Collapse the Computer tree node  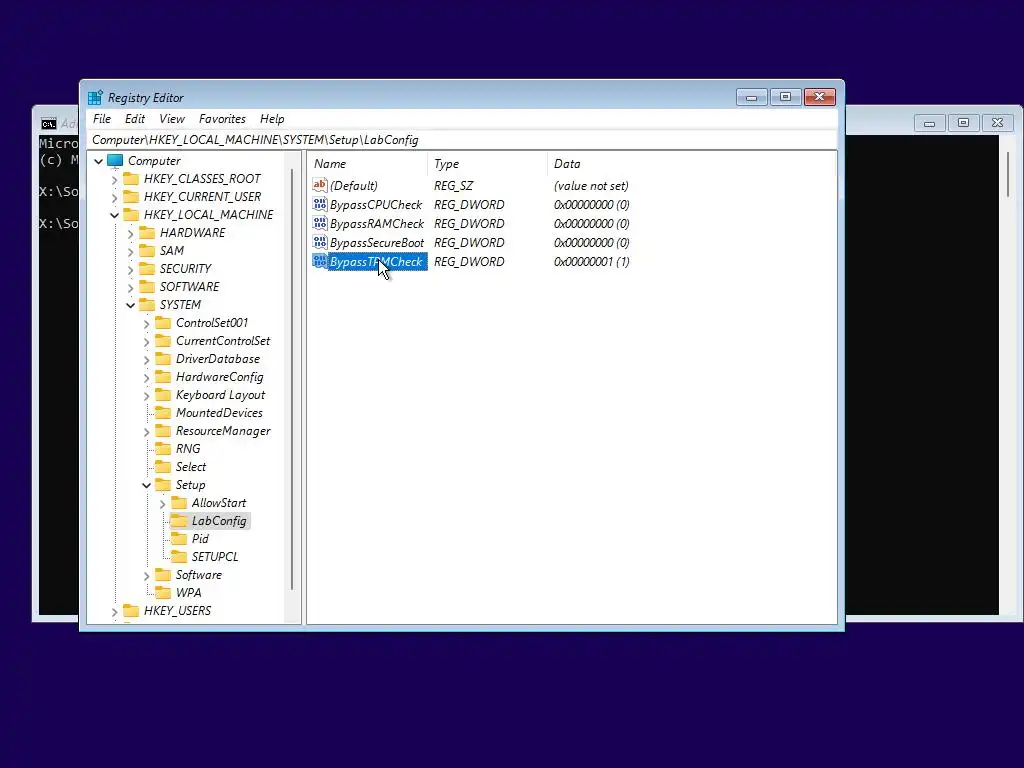[x=99, y=161]
